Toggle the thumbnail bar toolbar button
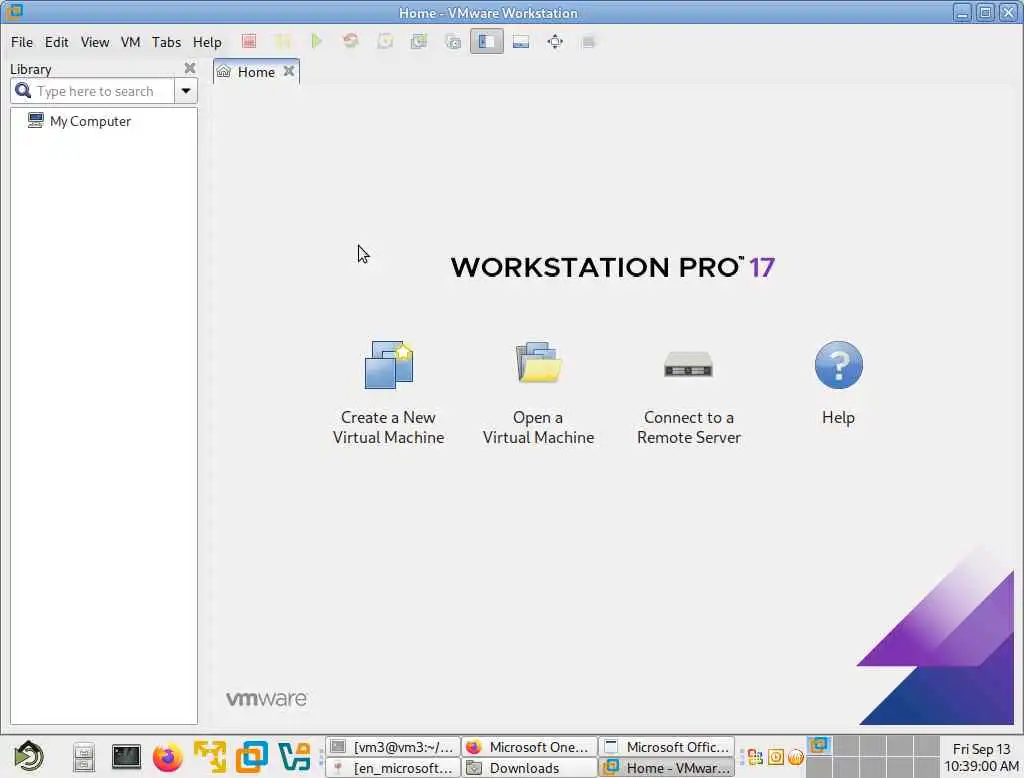The width and height of the screenshot is (1024, 778). click(520, 42)
